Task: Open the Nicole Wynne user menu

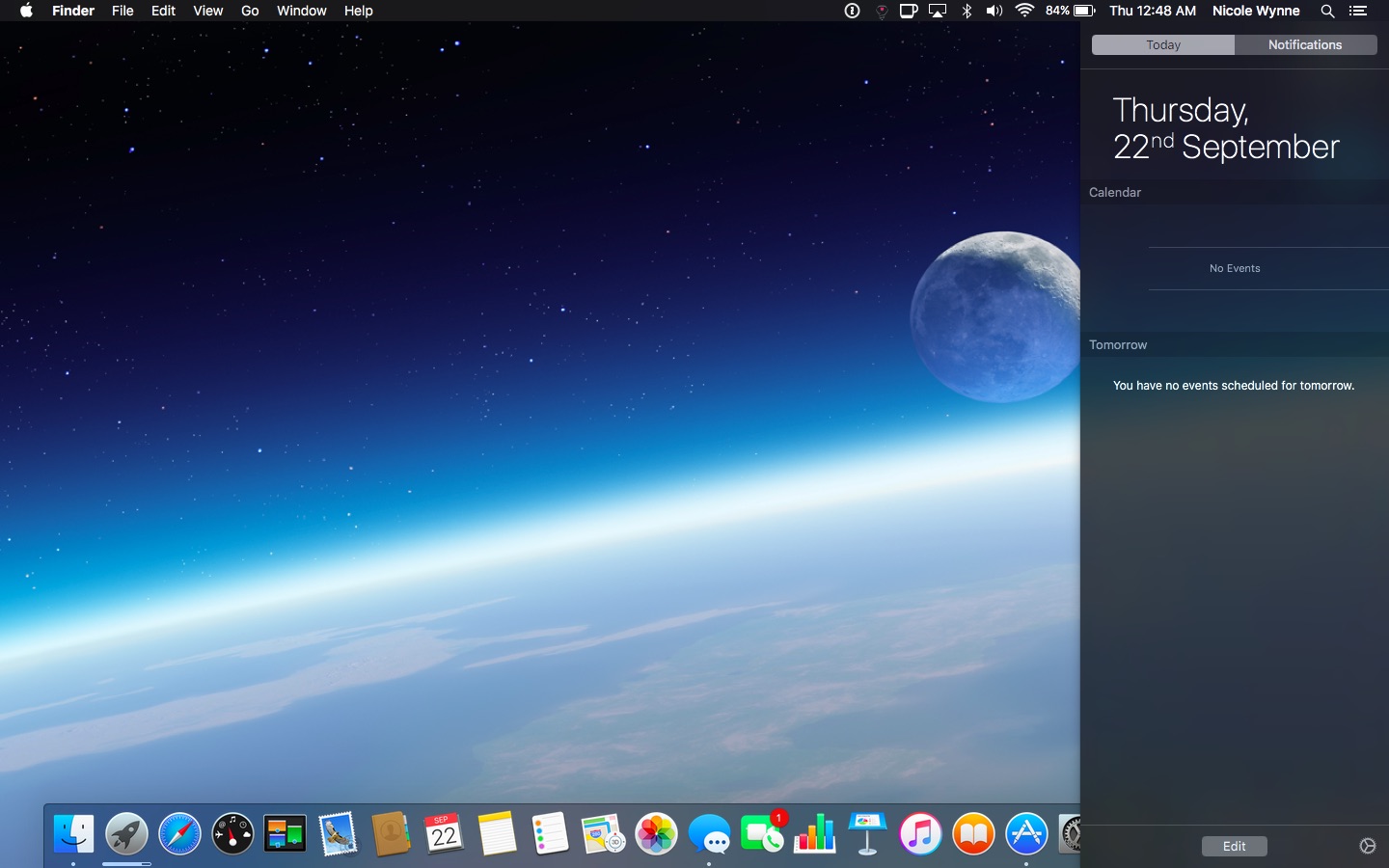Action: (1256, 11)
